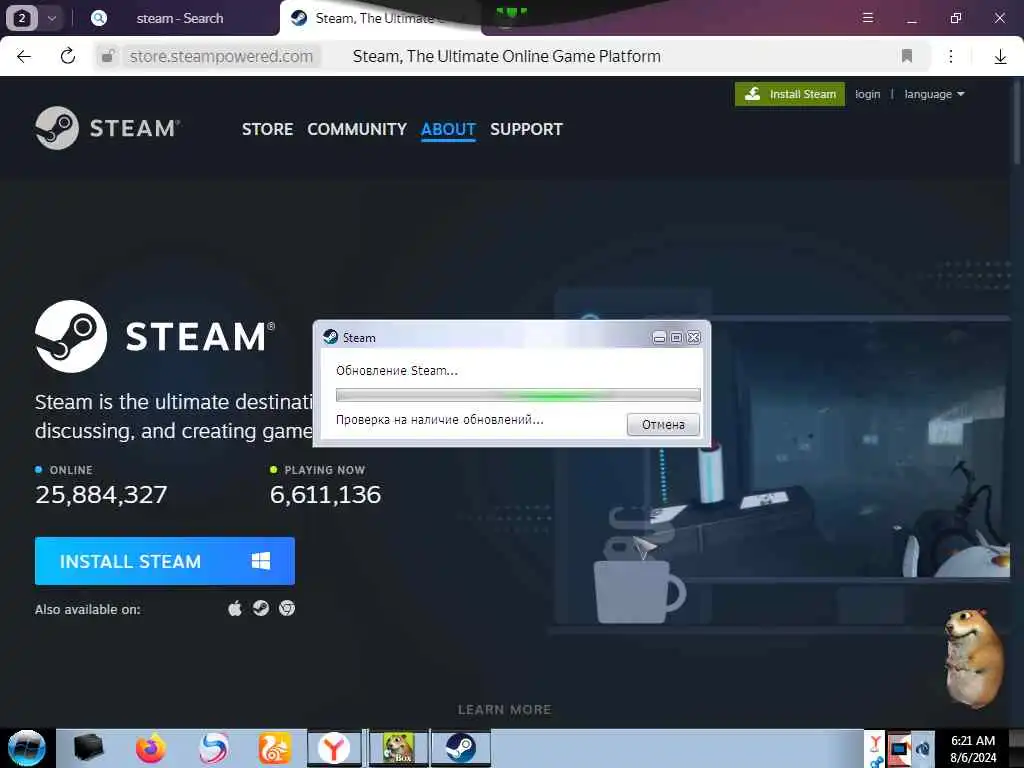Switch to Steam in the taskbar
Image resolution: width=1024 pixels, height=768 pixels.
click(x=460, y=748)
